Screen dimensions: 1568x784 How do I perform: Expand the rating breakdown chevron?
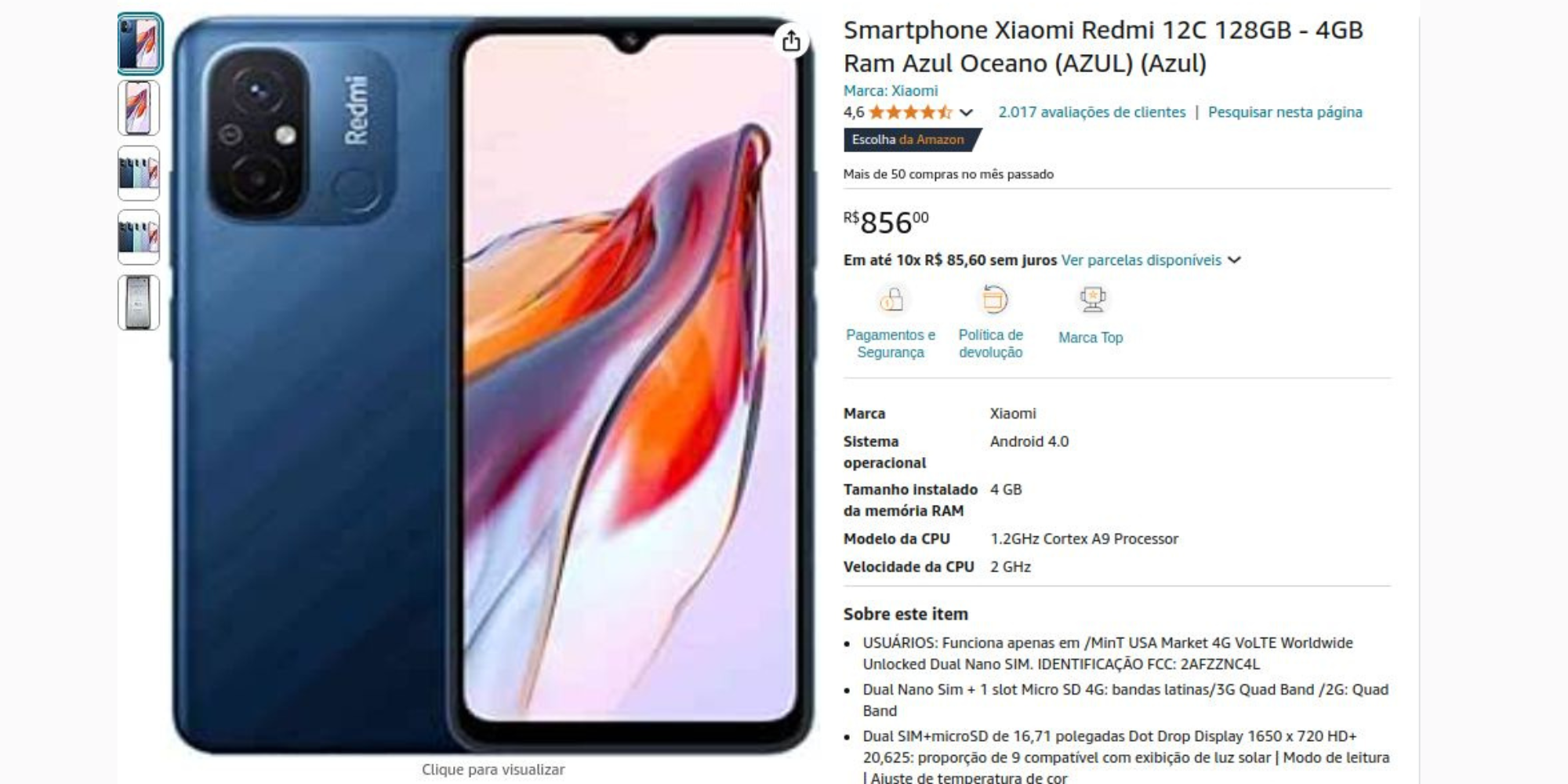coord(967,113)
